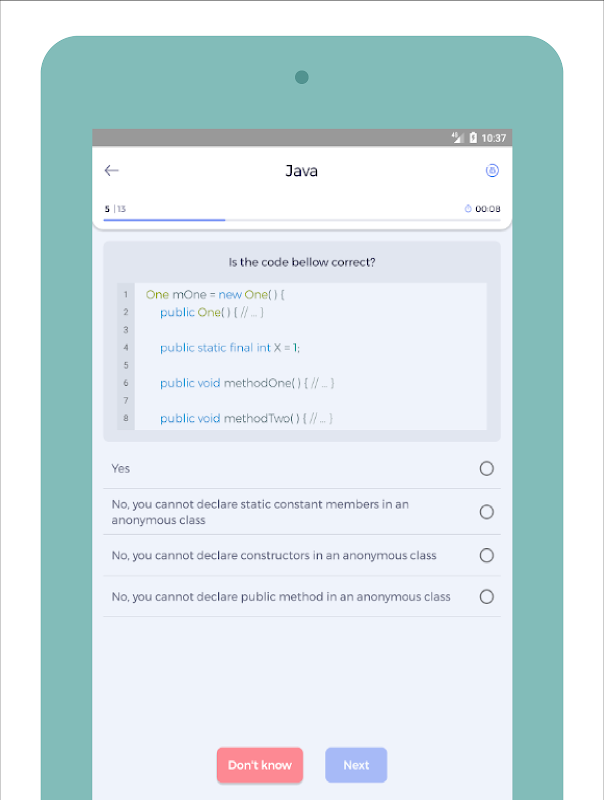604x800 pixels.
Task: Tap the timer clock icon
Action: [x=468, y=208]
